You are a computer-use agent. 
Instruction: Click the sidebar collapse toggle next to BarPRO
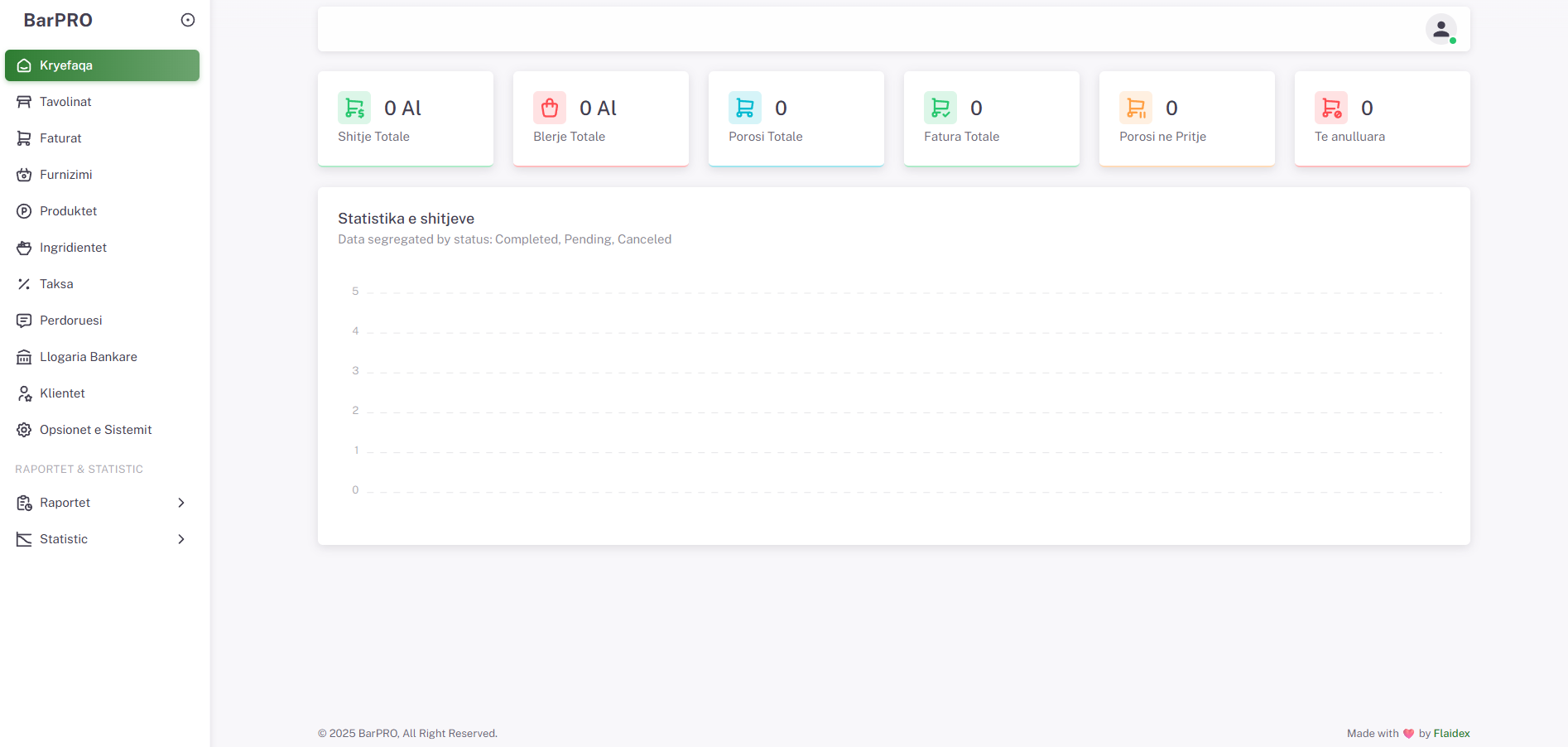188,20
